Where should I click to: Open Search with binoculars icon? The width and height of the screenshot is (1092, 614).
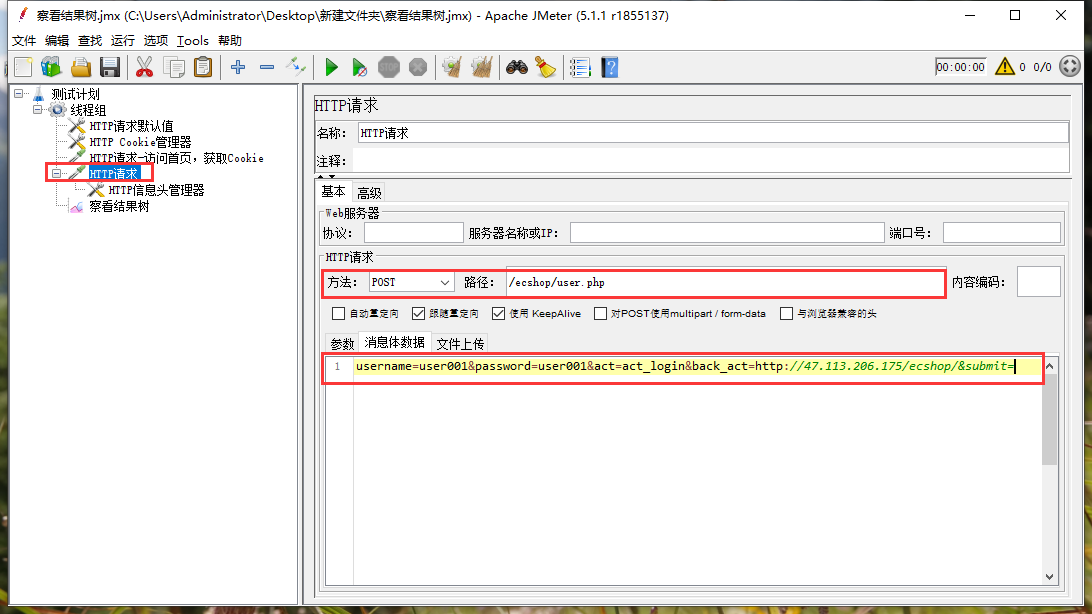[516, 68]
